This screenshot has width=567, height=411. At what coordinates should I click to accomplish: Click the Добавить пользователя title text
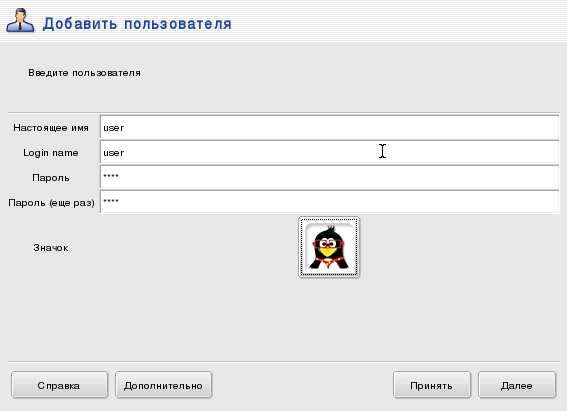click(137, 24)
